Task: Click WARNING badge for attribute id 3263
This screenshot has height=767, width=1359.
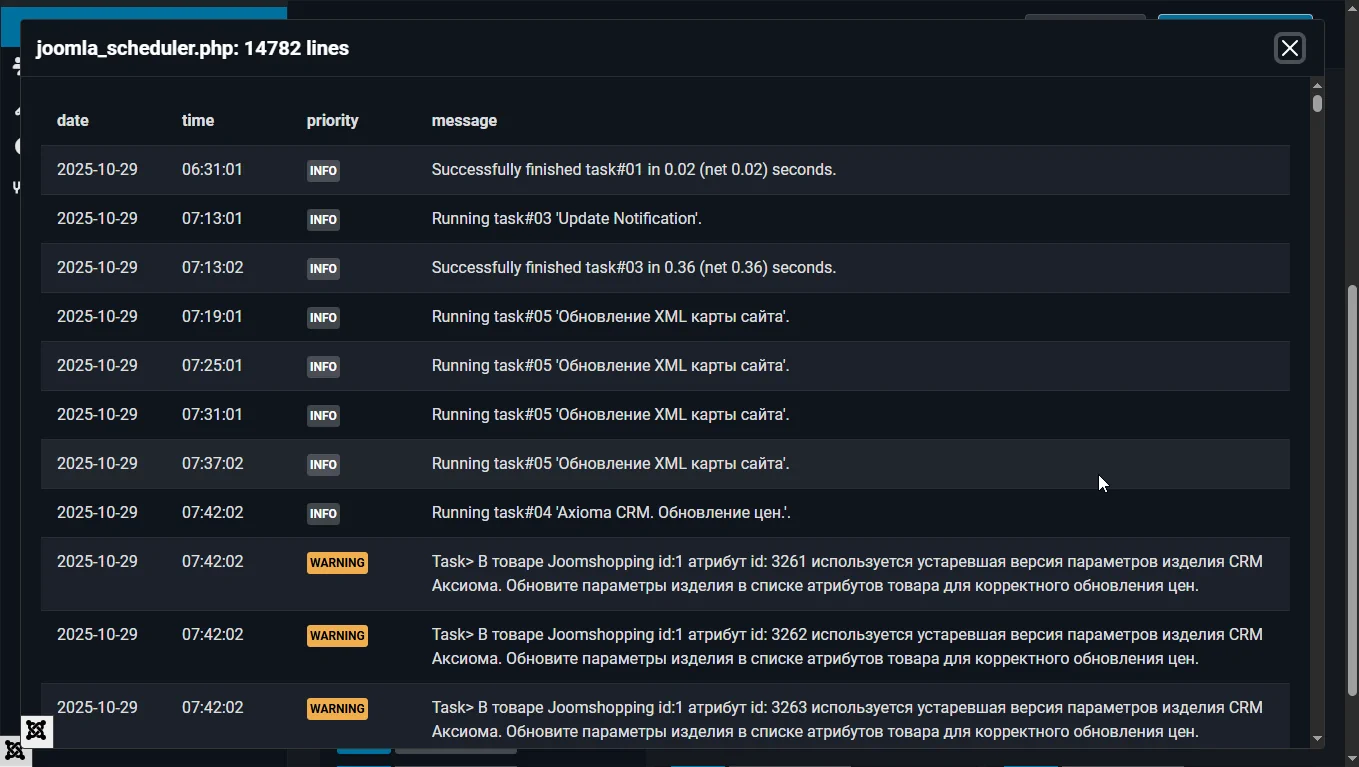Action: point(337,709)
